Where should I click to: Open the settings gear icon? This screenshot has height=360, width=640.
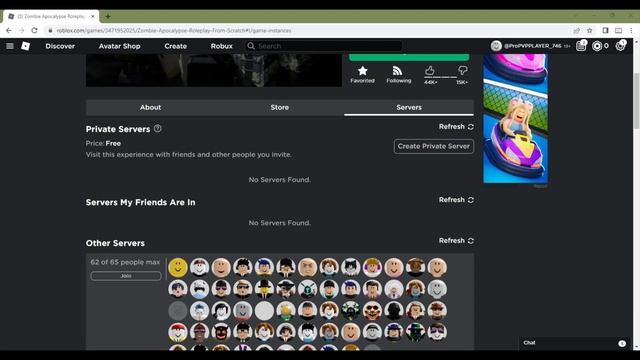620,46
